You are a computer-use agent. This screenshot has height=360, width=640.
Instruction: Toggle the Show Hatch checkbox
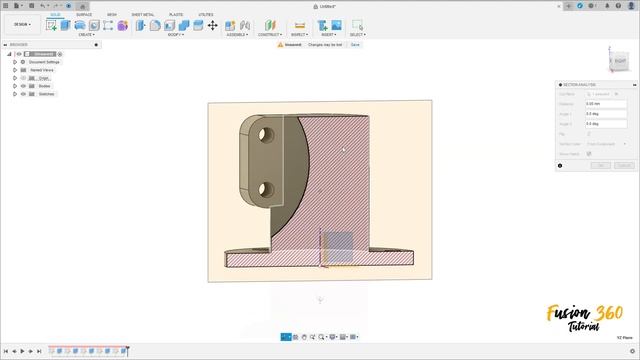[x=589, y=154]
